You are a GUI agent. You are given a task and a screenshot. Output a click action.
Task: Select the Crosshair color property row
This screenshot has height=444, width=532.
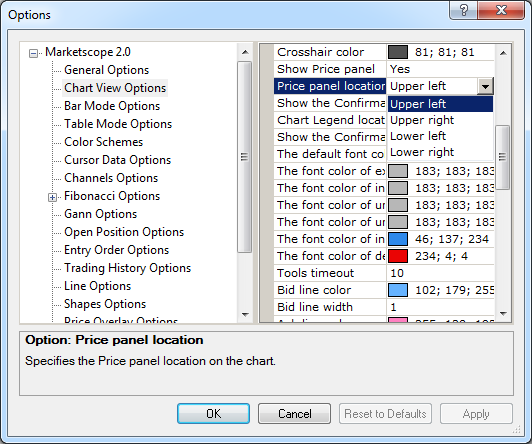384,52
